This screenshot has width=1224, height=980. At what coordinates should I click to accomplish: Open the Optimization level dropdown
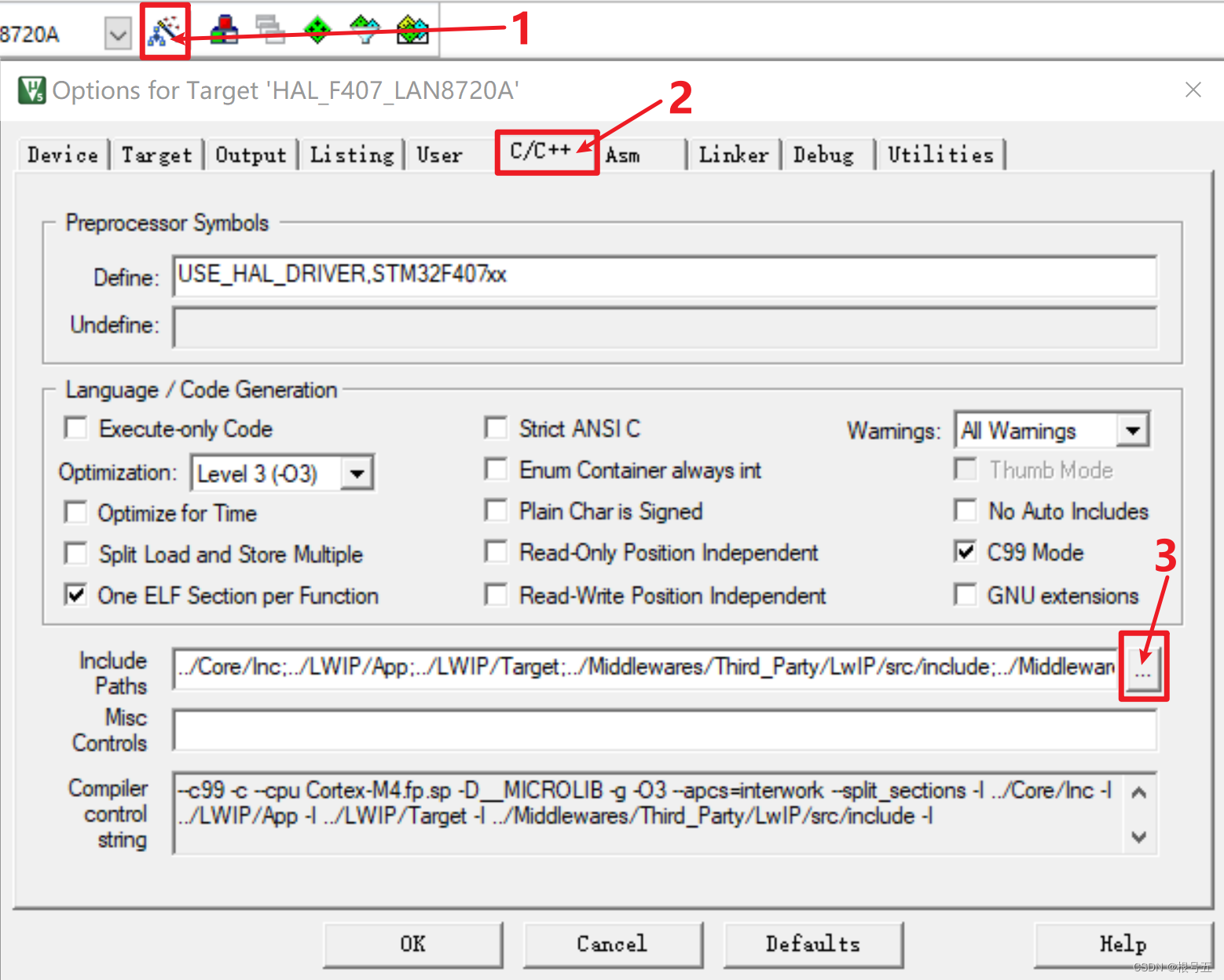tap(357, 474)
